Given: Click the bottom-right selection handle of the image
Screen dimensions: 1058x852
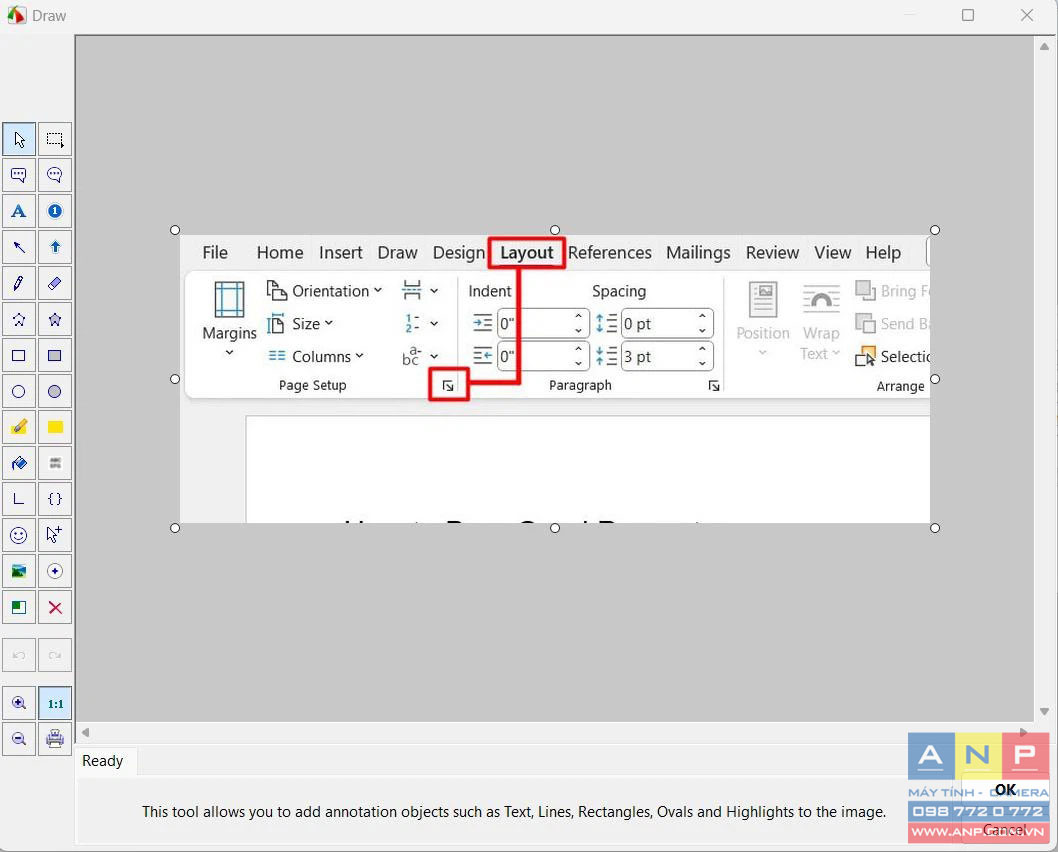Looking at the screenshot, I should click(x=935, y=528).
